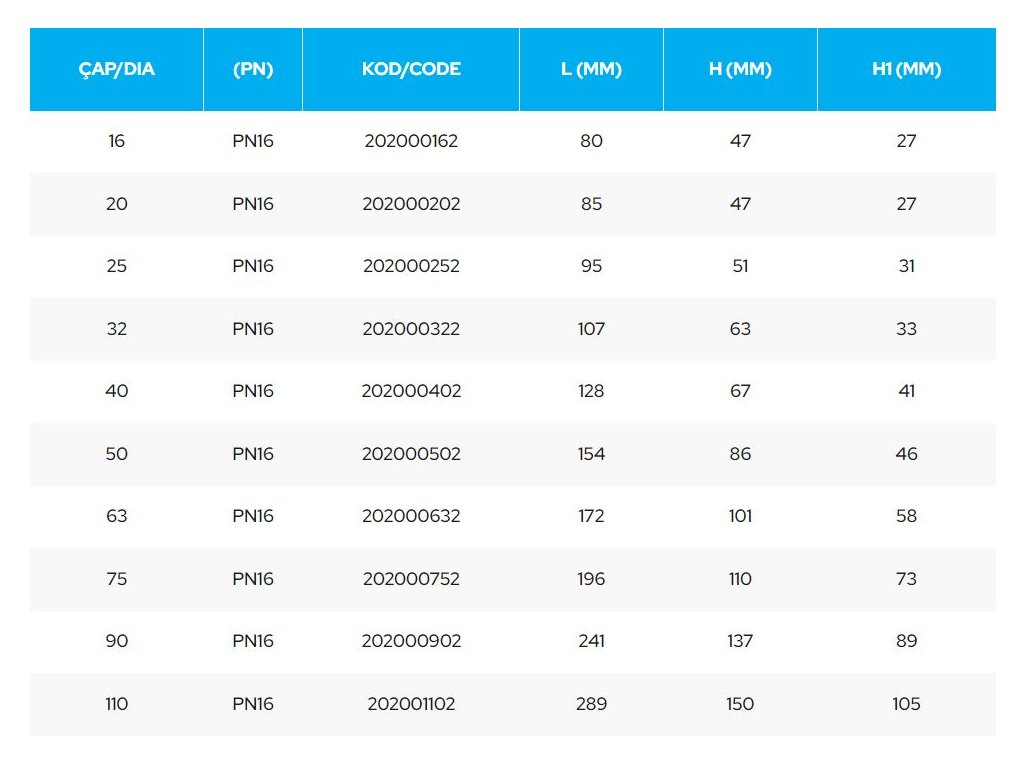Click diameter value 50 in first column

(x=116, y=453)
